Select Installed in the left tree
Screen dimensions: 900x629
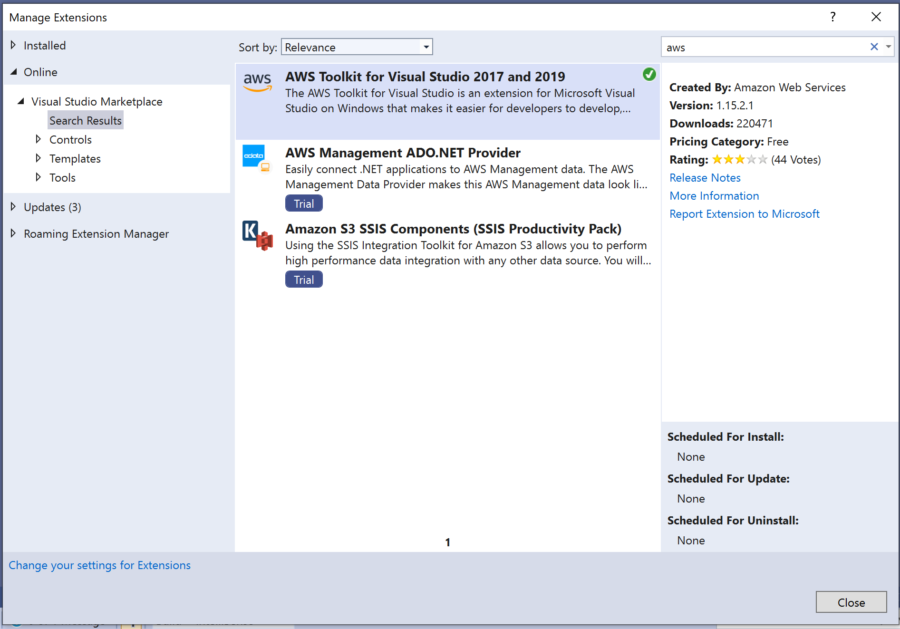[x=45, y=45]
